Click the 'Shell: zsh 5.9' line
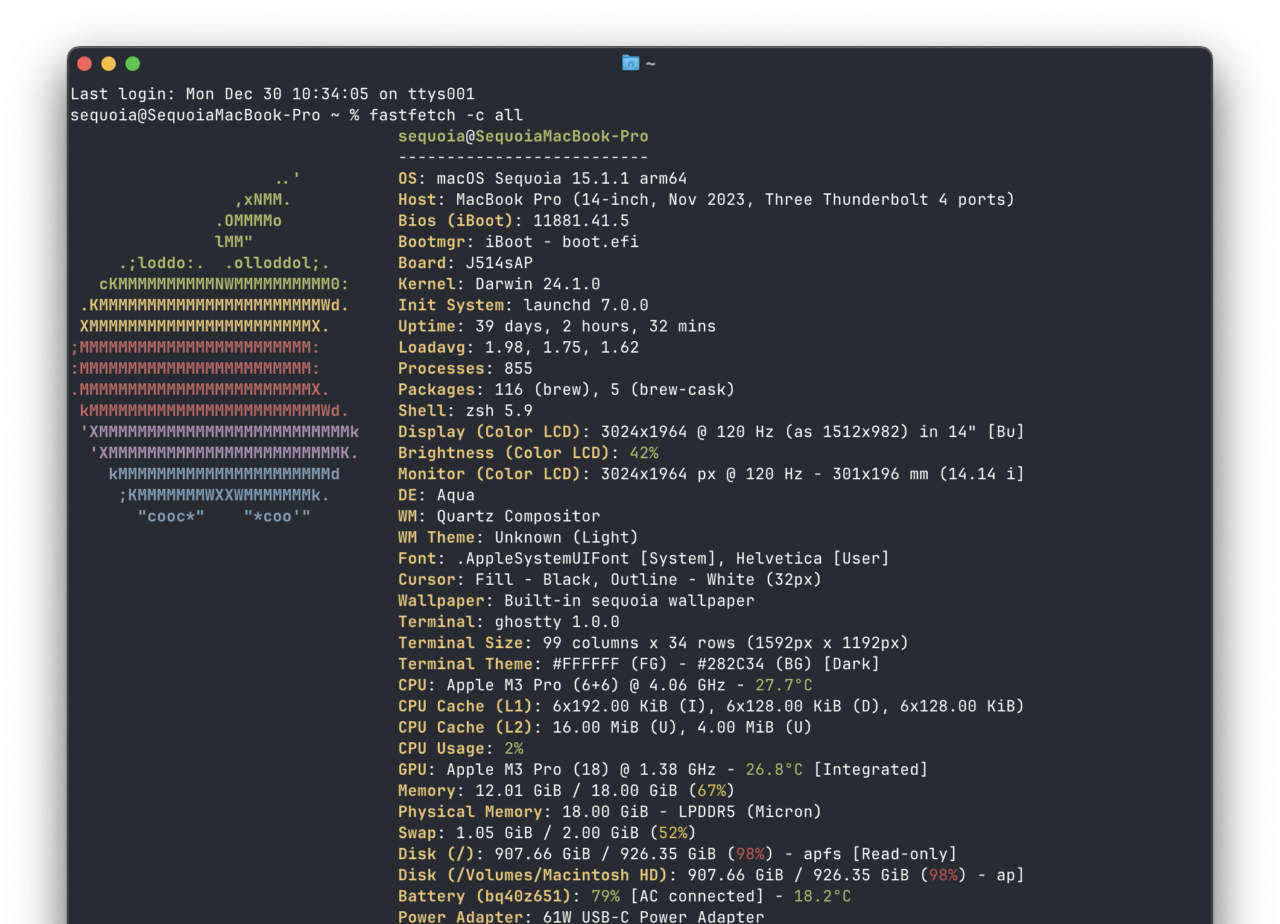Screen dimensions: 1280x924 point(466,410)
